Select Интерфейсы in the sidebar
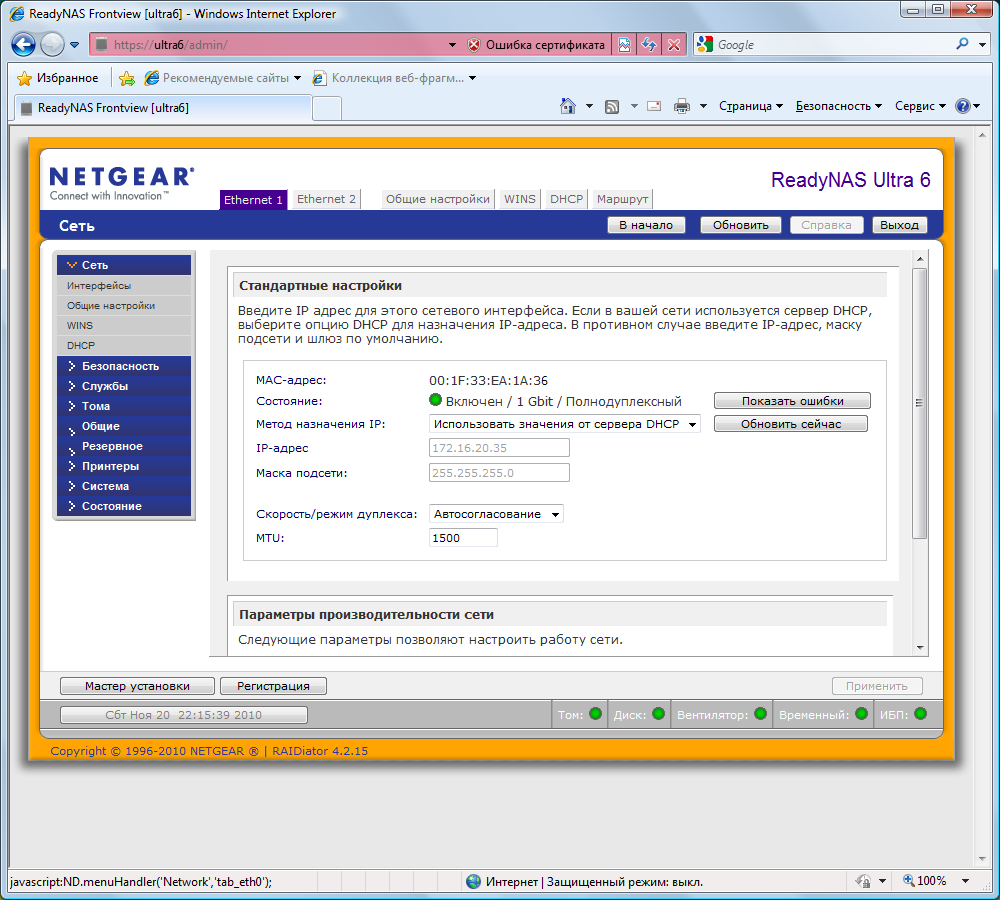The width and height of the screenshot is (1000, 900). [x=124, y=286]
